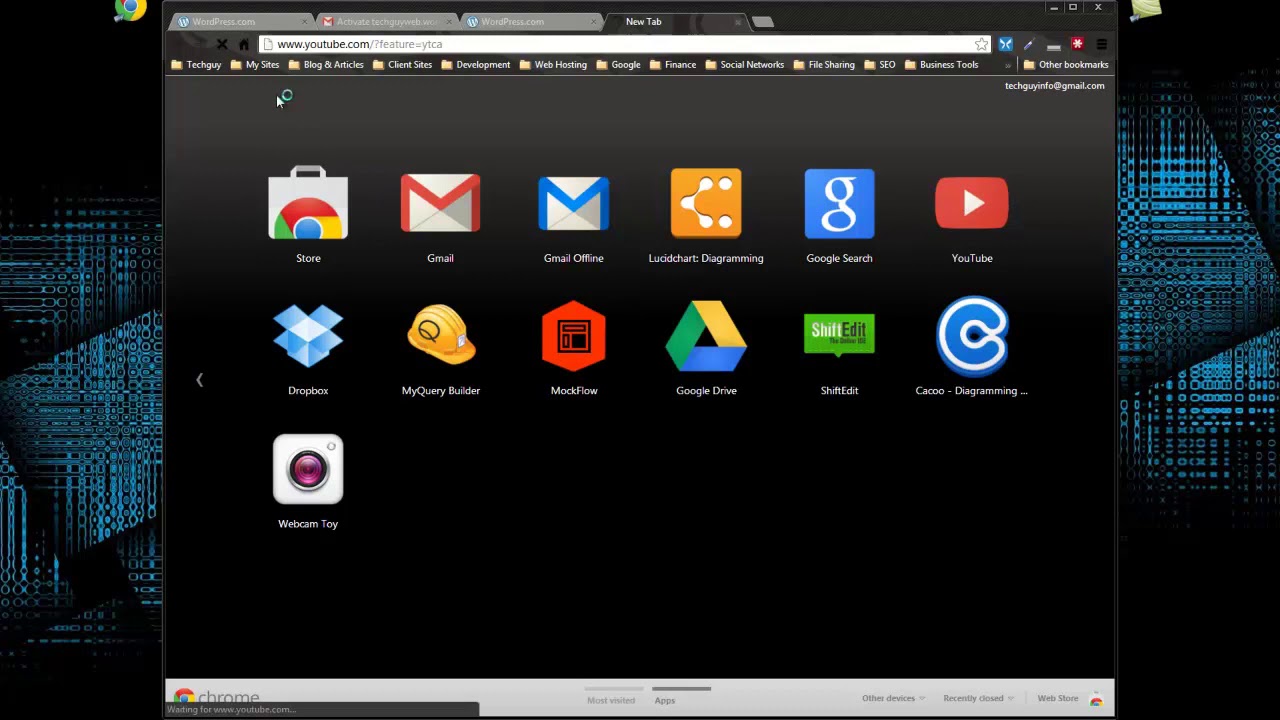Viewport: 1280px width, 720px height.
Task: Switch to Apps page
Action: (665, 700)
